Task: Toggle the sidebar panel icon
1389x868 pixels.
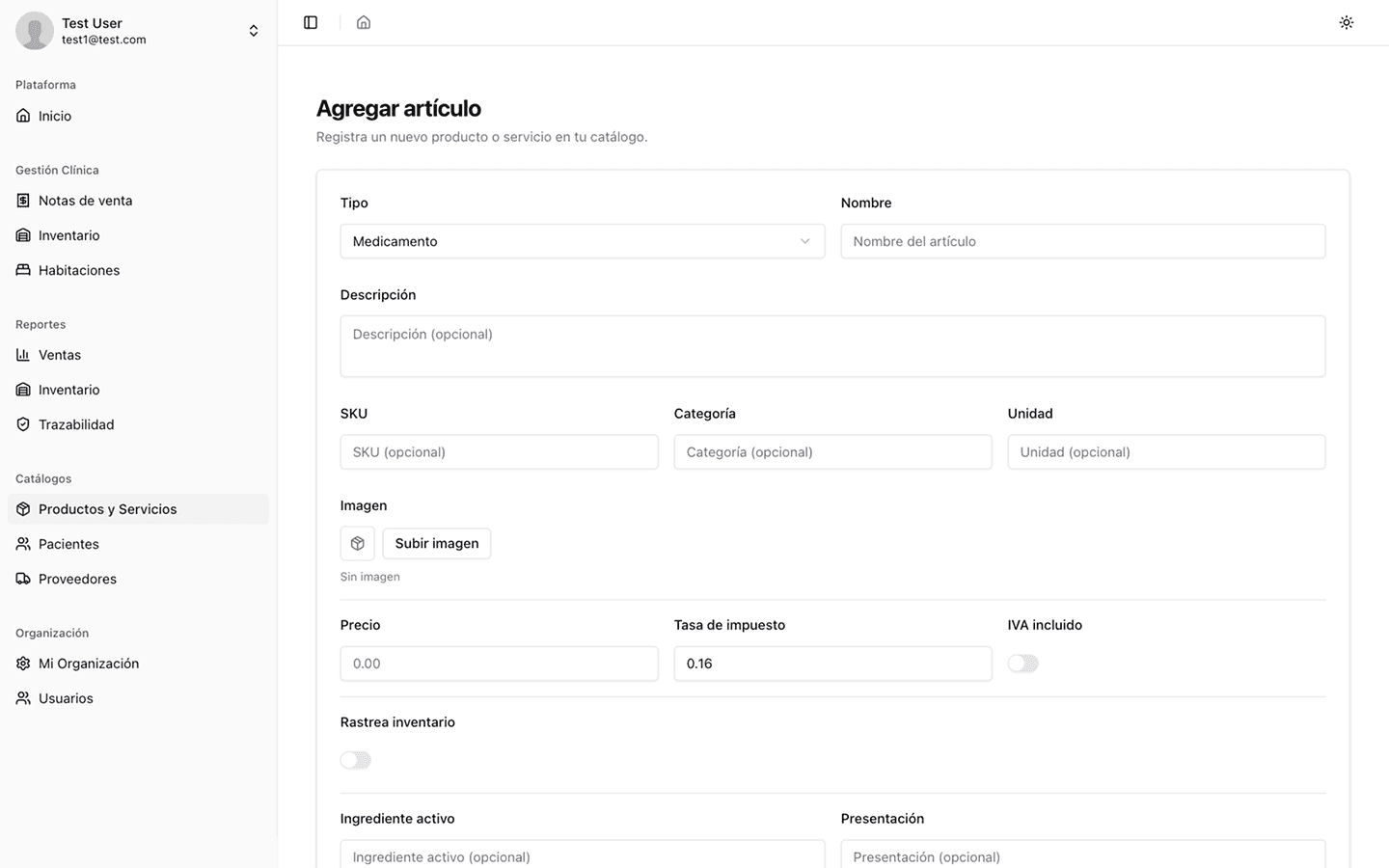Action: 311,22
